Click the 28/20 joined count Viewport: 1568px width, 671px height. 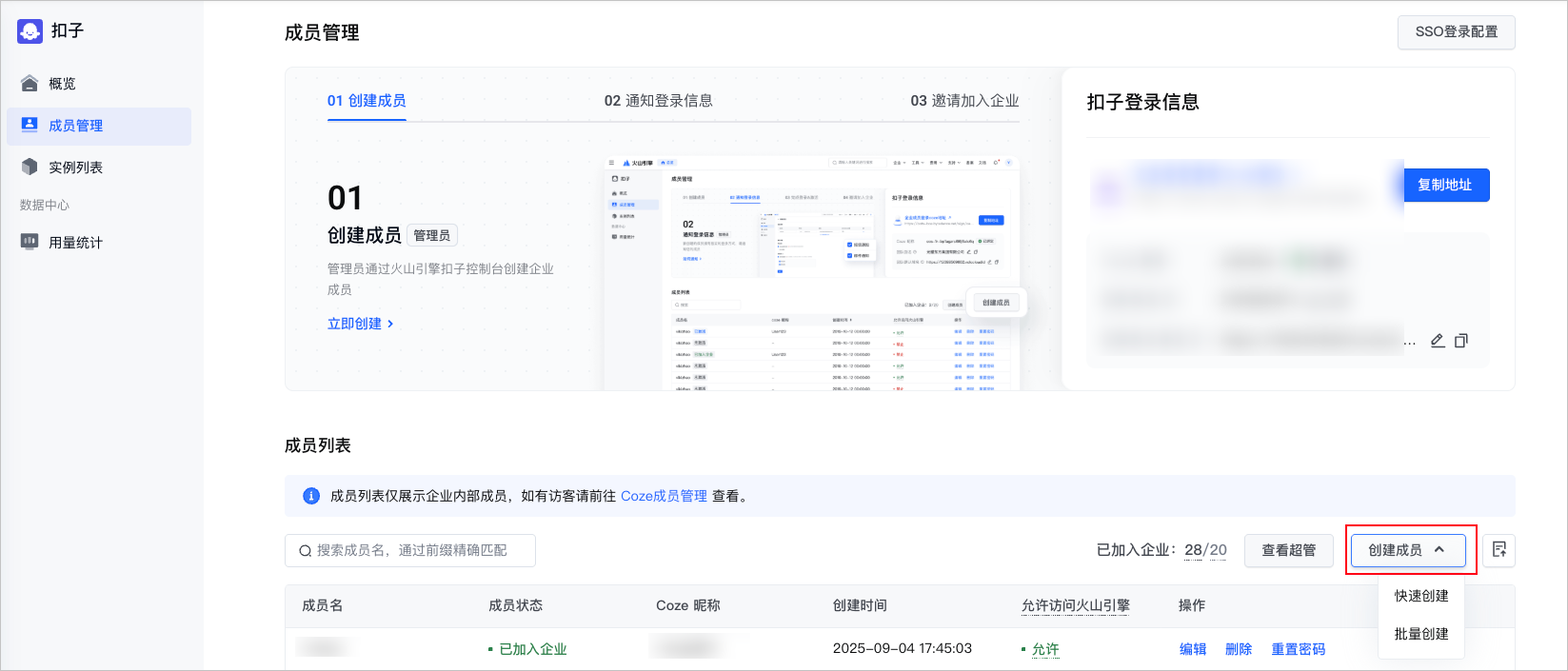point(1205,550)
